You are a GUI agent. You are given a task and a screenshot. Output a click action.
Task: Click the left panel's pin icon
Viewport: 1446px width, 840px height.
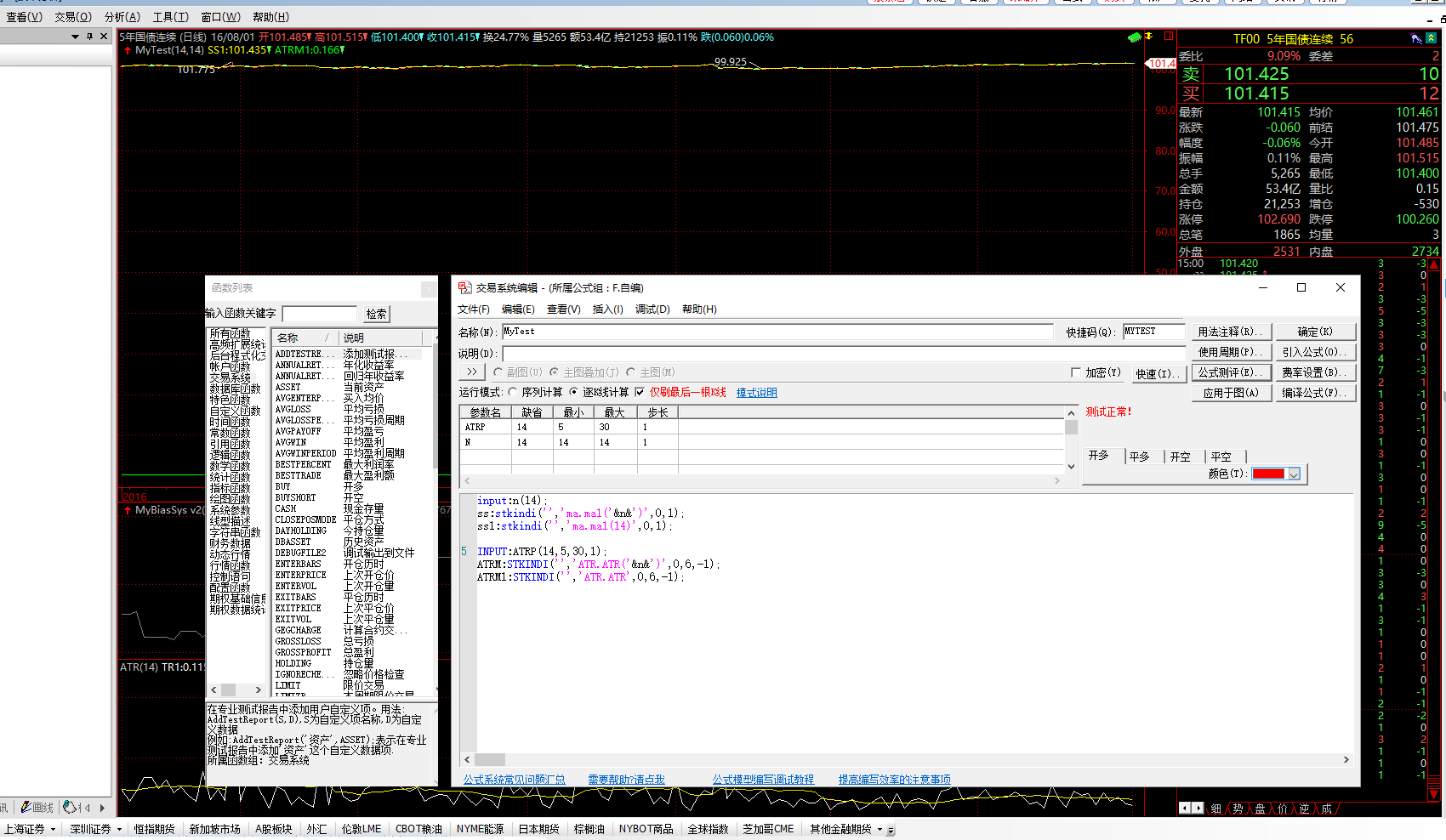pos(89,36)
